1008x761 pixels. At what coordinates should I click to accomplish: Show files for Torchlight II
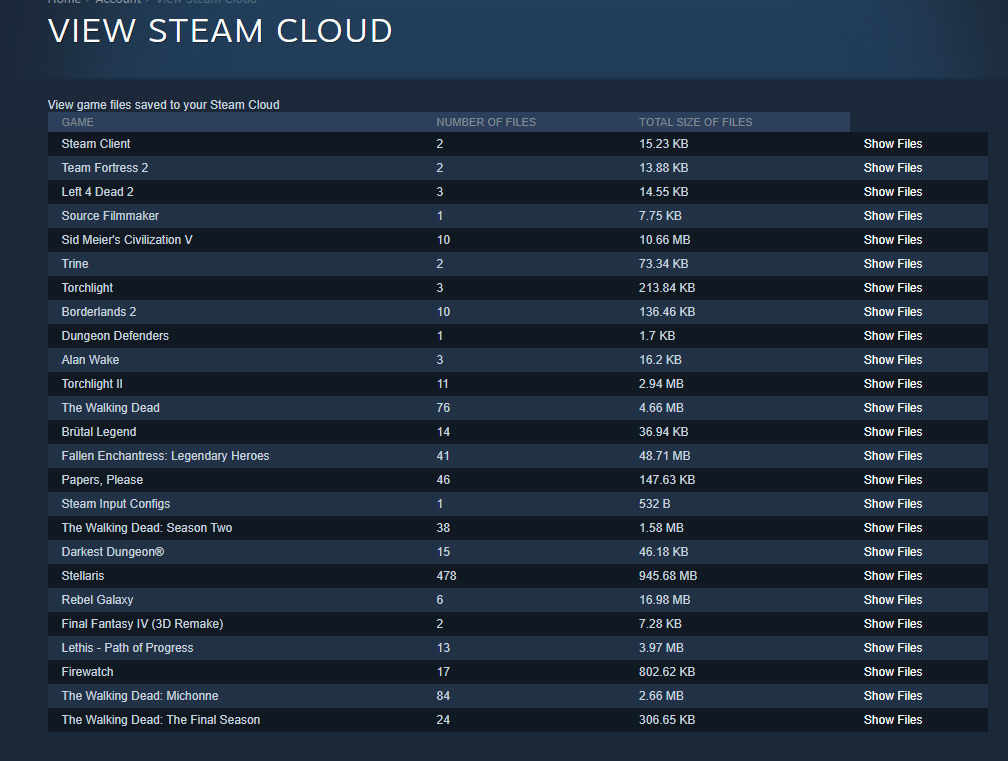tap(892, 384)
